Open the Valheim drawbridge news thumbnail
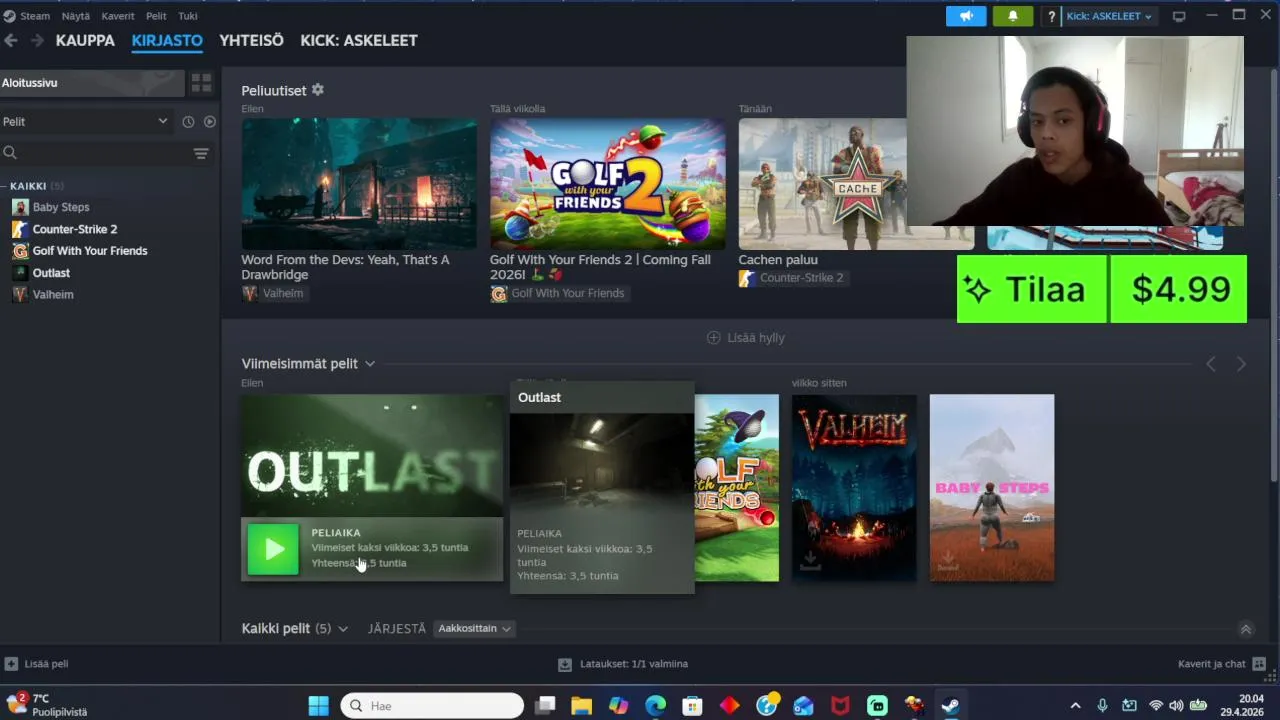Screen dimensions: 1280x720 [359, 184]
